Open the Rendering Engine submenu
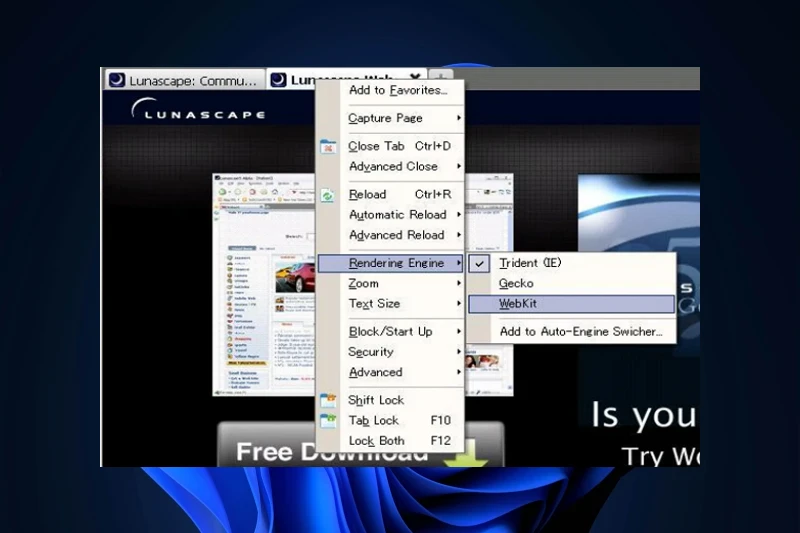The height and width of the screenshot is (533, 800). 391,263
